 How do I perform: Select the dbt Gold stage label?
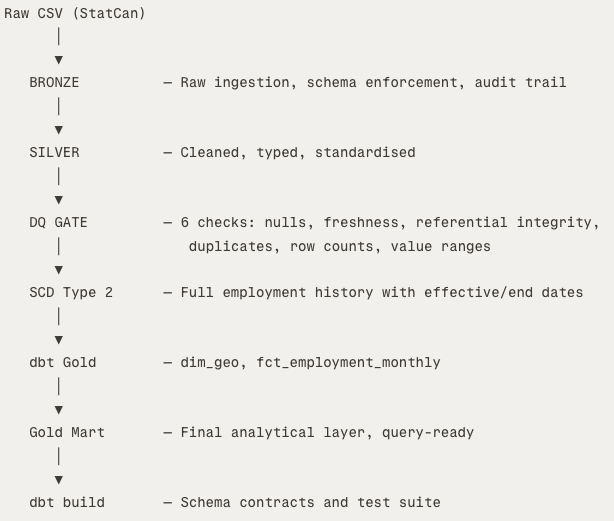click(63, 362)
